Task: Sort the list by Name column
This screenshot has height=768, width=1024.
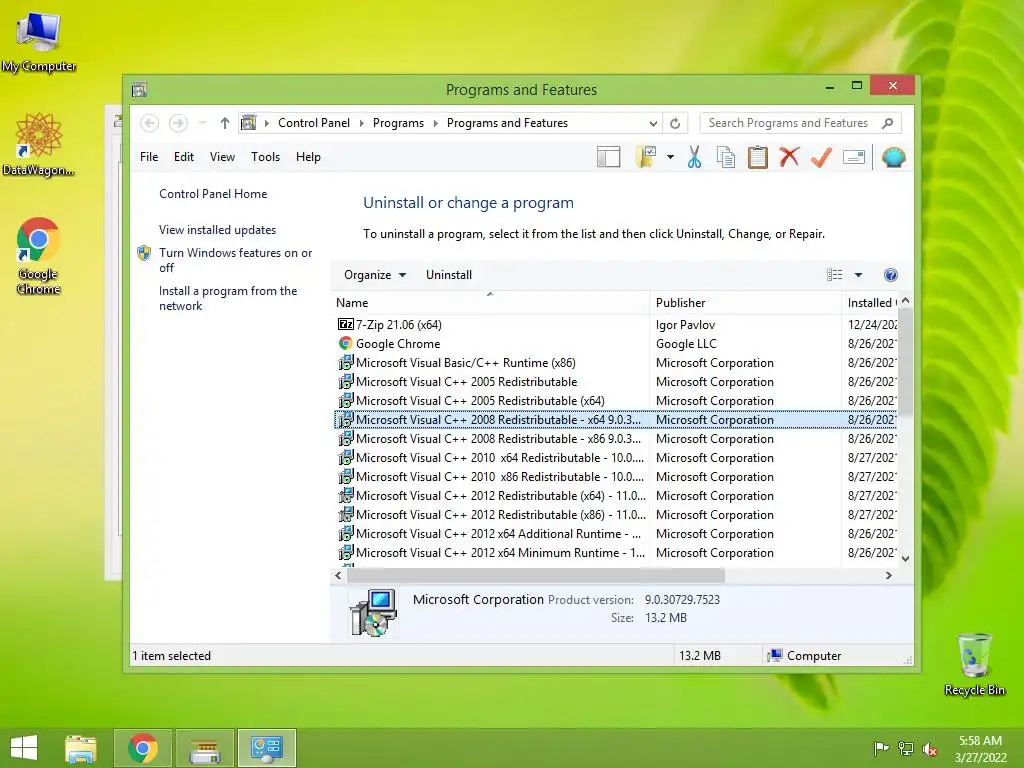Action: click(490, 302)
